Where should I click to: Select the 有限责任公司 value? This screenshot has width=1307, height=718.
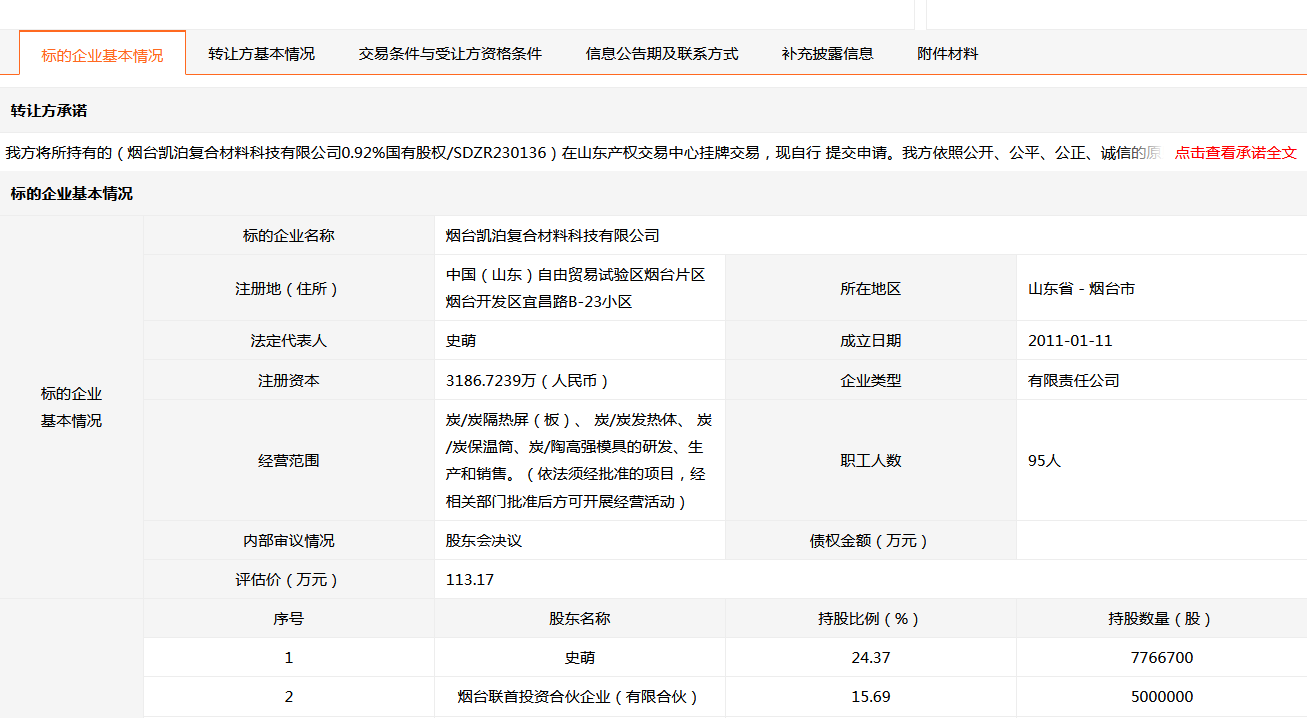click(x=1073, y=381)
